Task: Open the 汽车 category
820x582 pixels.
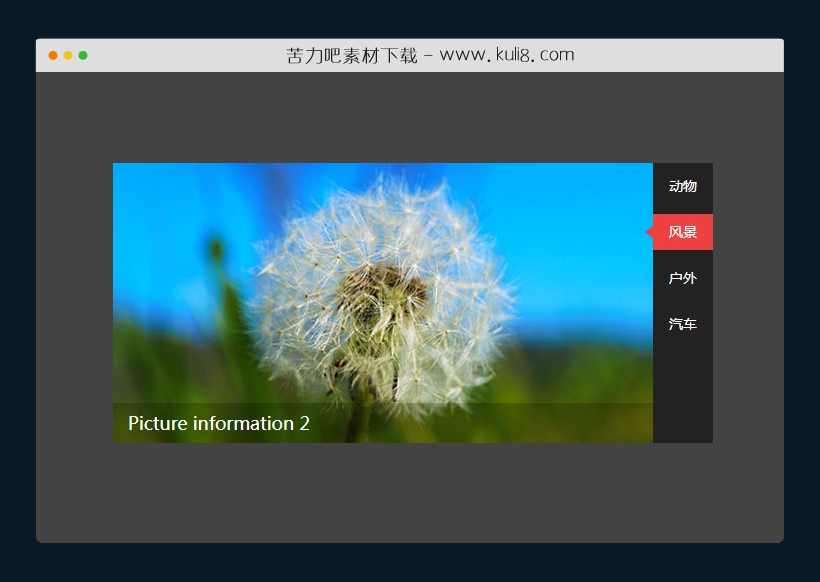Action: 682,324
